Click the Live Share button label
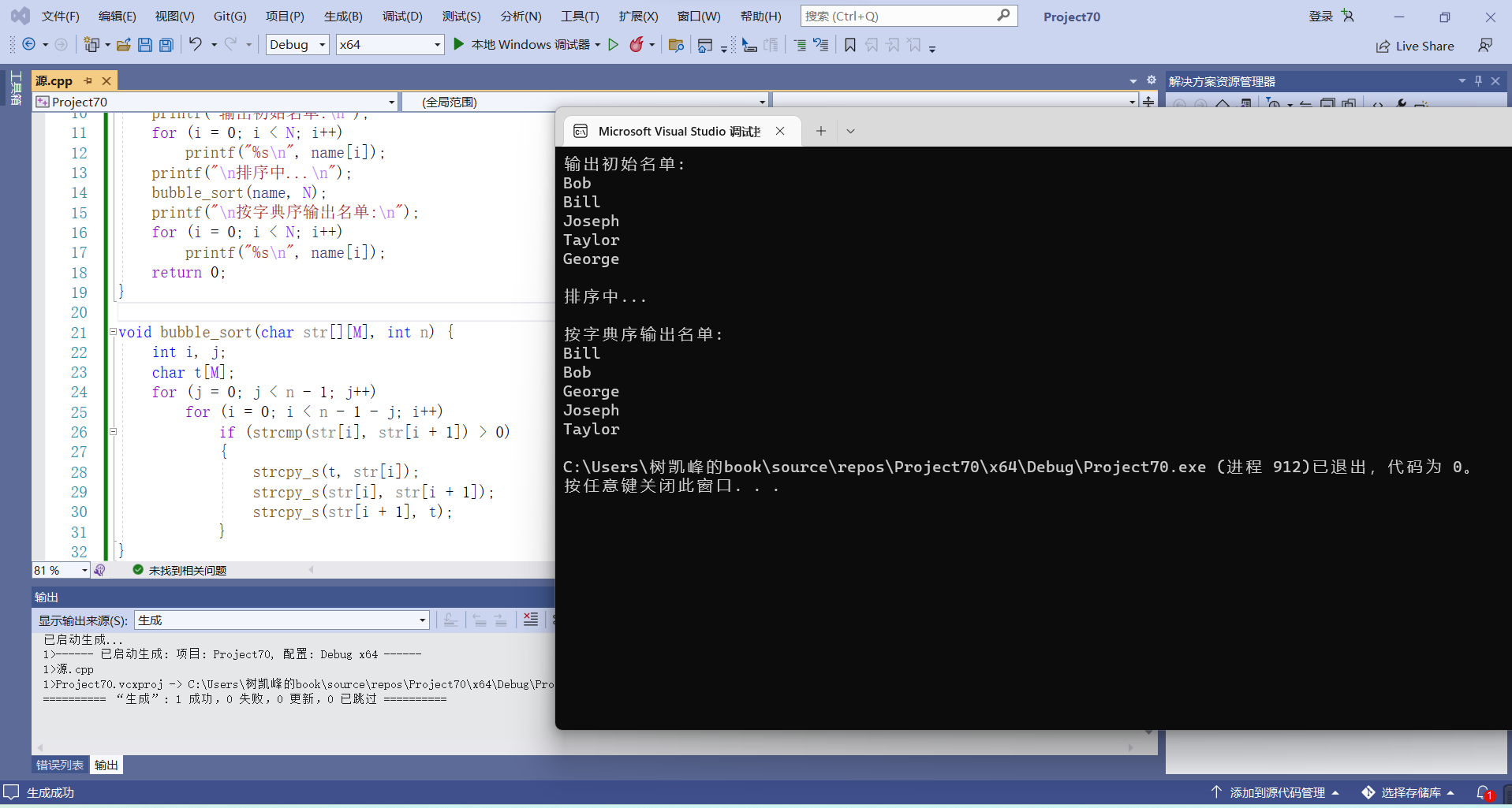Image resolution: width=1512 pixels, height=808 pixels. click(1424, 47)
